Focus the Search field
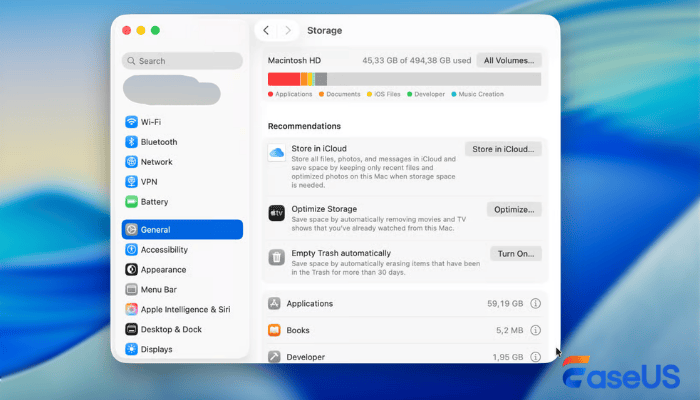This screenshot has width=700, height=400. tap(182, 61)
